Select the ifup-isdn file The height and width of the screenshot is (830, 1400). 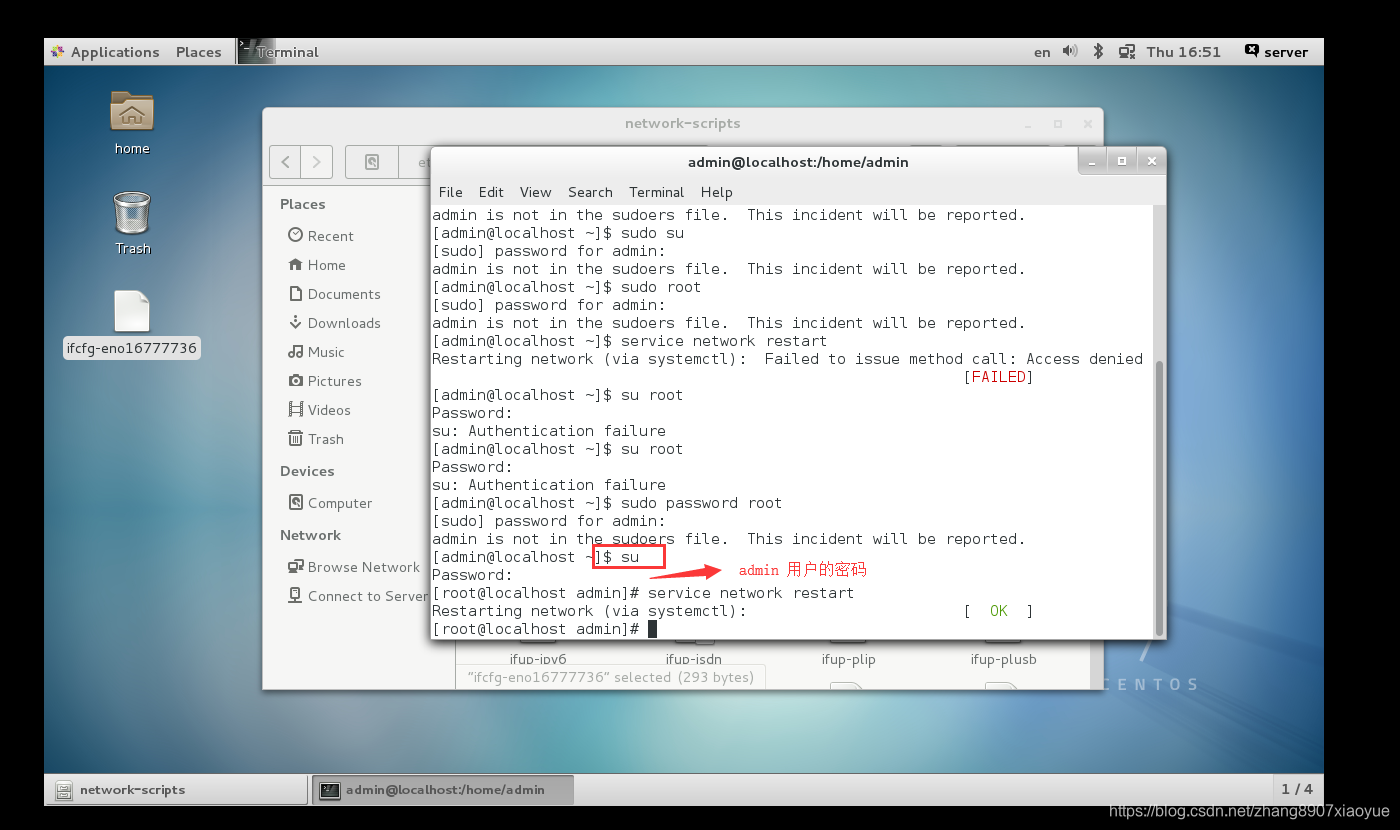pos(694,659)
